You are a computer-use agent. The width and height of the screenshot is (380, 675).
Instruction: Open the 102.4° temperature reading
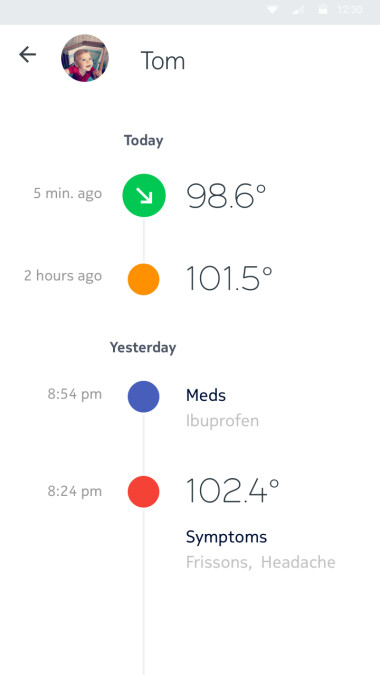click(232, 490)
